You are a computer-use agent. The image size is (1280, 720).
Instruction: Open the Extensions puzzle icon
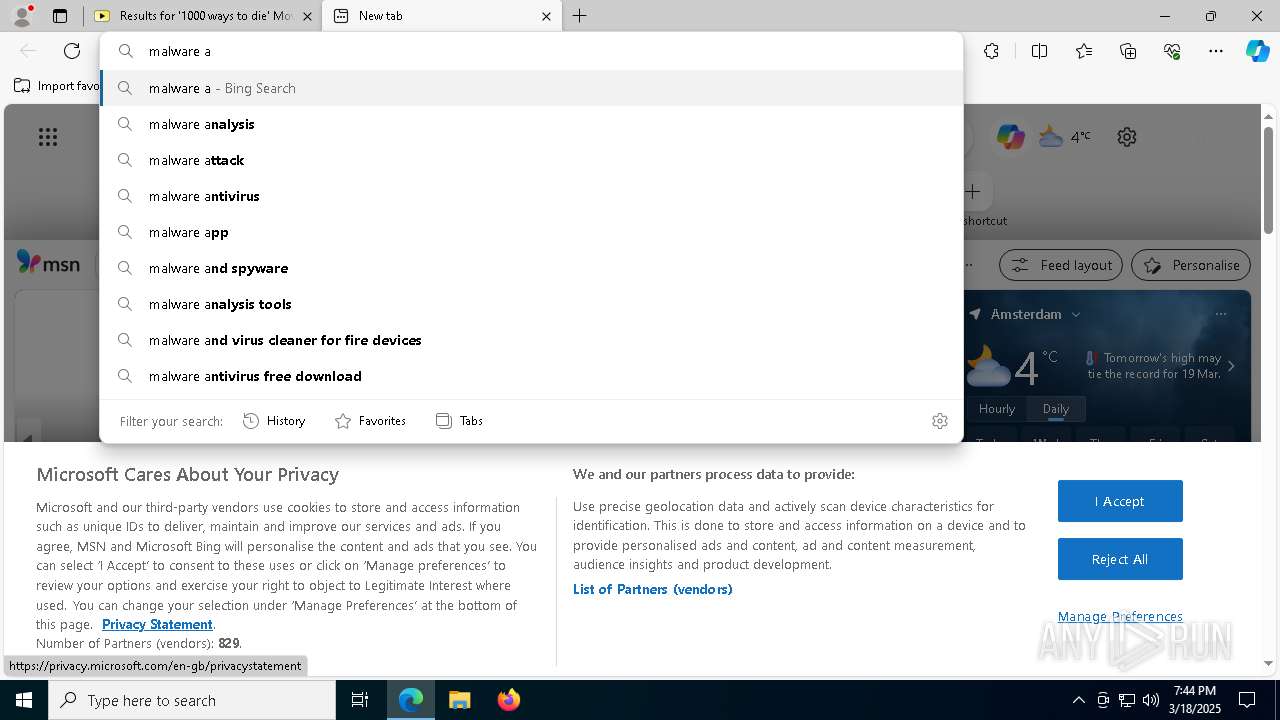click(991, 51)
